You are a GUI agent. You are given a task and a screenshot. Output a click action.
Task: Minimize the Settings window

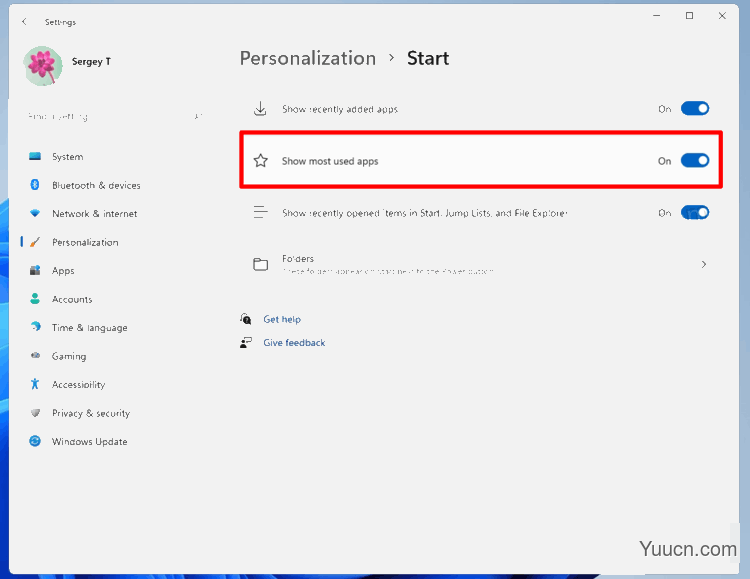pyautogui.click(x=657, y=16)
